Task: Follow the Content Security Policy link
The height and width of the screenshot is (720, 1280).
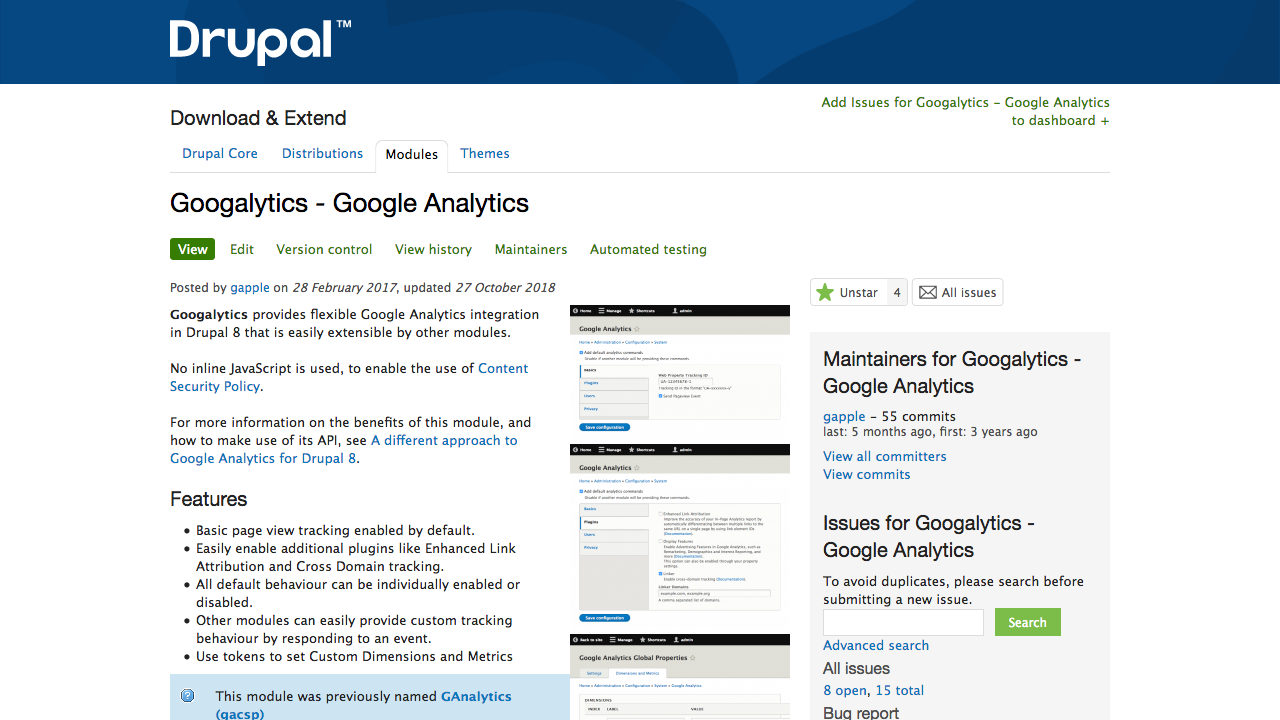Action: coord(349,377)
